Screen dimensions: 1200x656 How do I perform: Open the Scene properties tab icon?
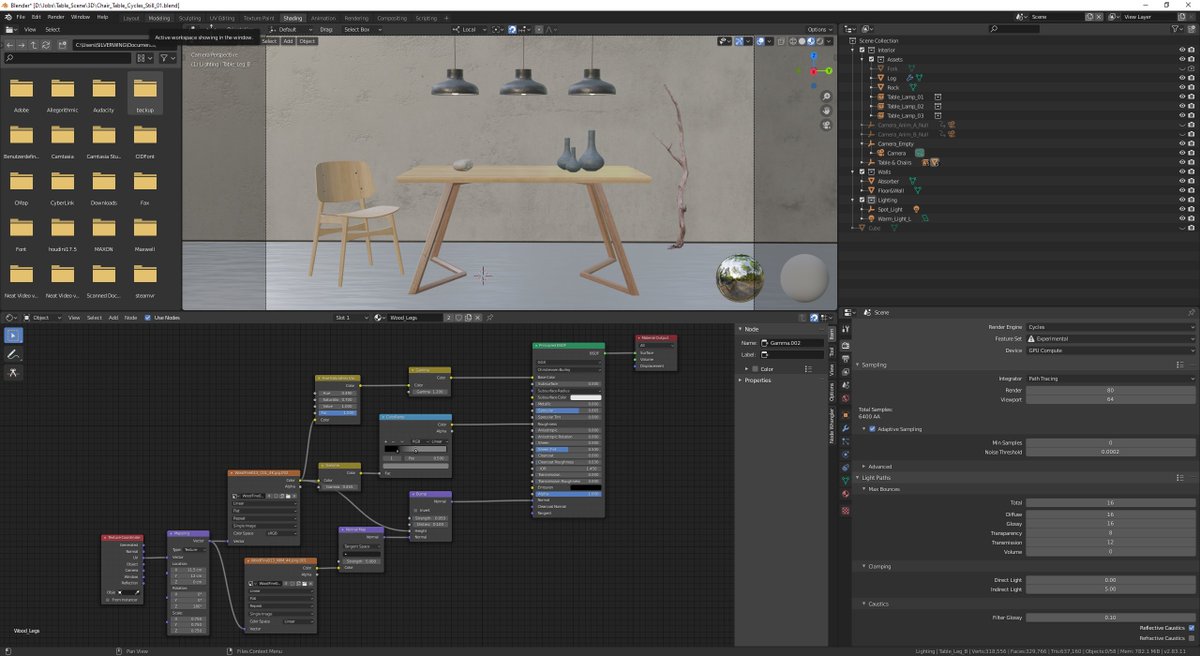pyautogui.click(x=845, y=386)
